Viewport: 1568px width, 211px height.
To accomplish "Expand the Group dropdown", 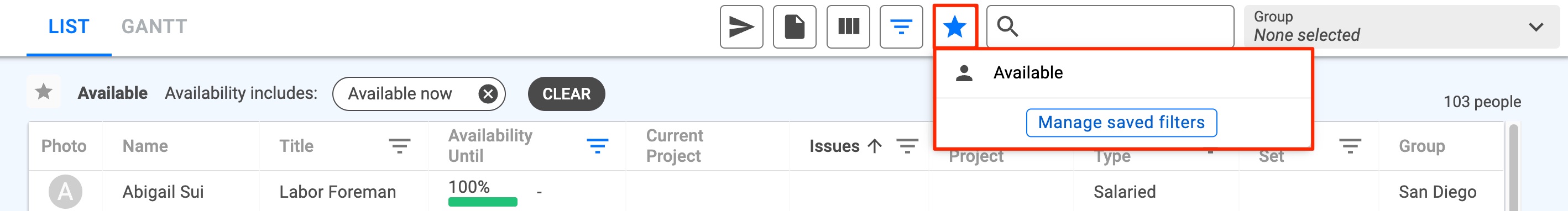I will pos(1401,27).
